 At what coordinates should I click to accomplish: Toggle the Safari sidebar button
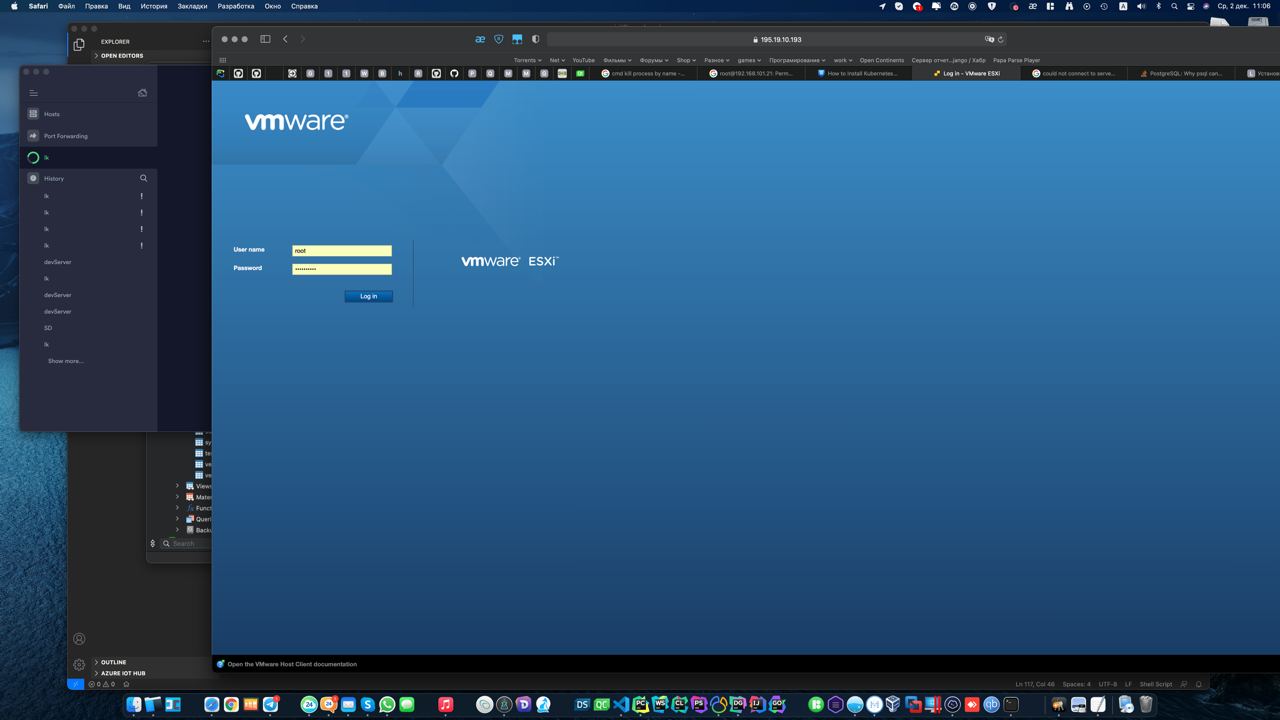(x=265, y=39)
